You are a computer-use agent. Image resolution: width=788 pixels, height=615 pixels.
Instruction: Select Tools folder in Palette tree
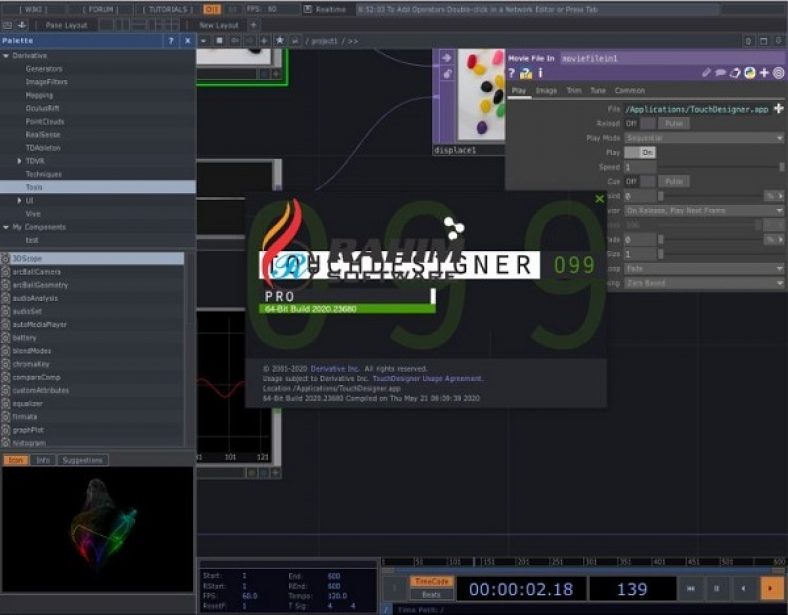point(98,187)
